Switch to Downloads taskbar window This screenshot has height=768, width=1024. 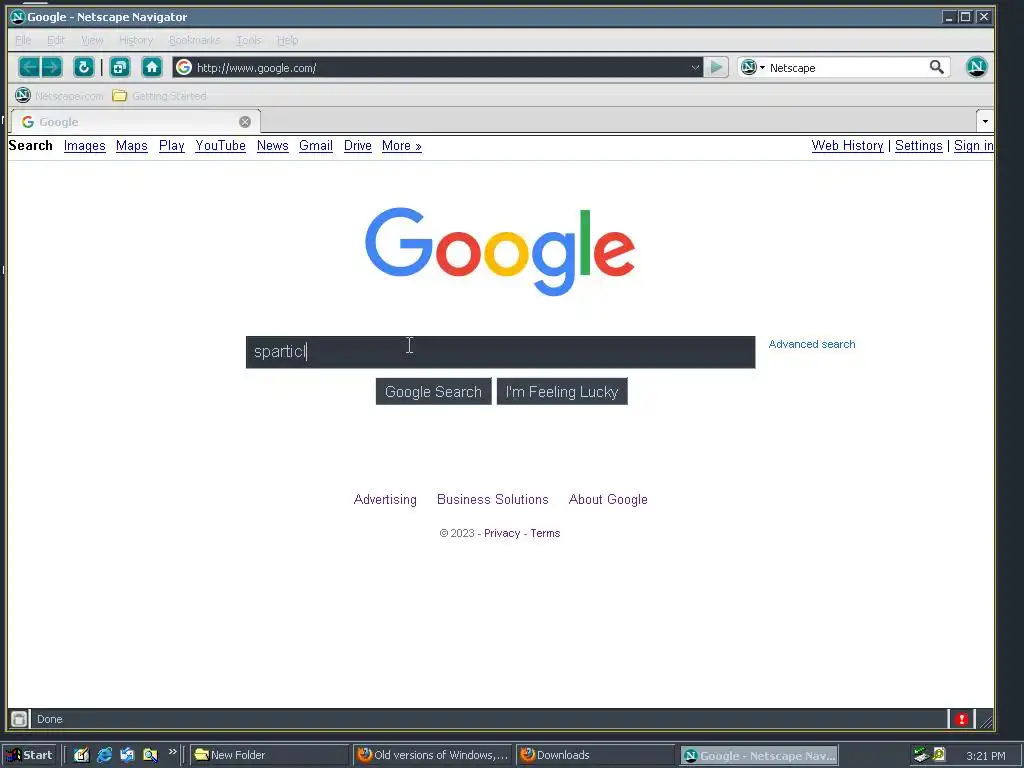(x=595, y=755)
